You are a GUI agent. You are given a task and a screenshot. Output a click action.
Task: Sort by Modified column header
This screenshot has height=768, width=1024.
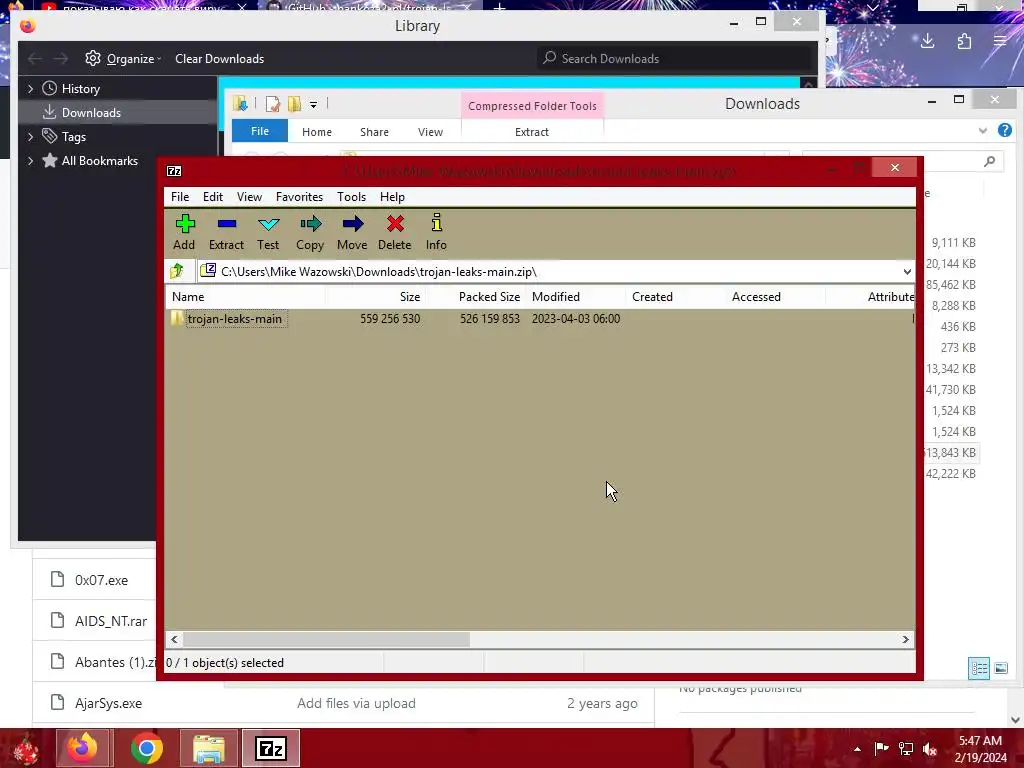[x=556, y=296]
